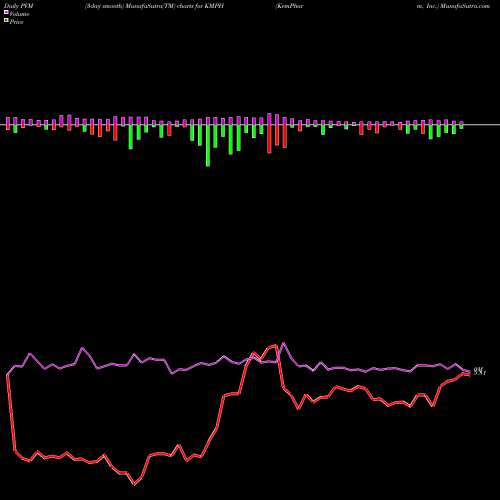The width and height of the screenshot is (500, 500).
Task: Click the lowest point of the red price line
Action: pyautogui.click(x=135, y=484)
